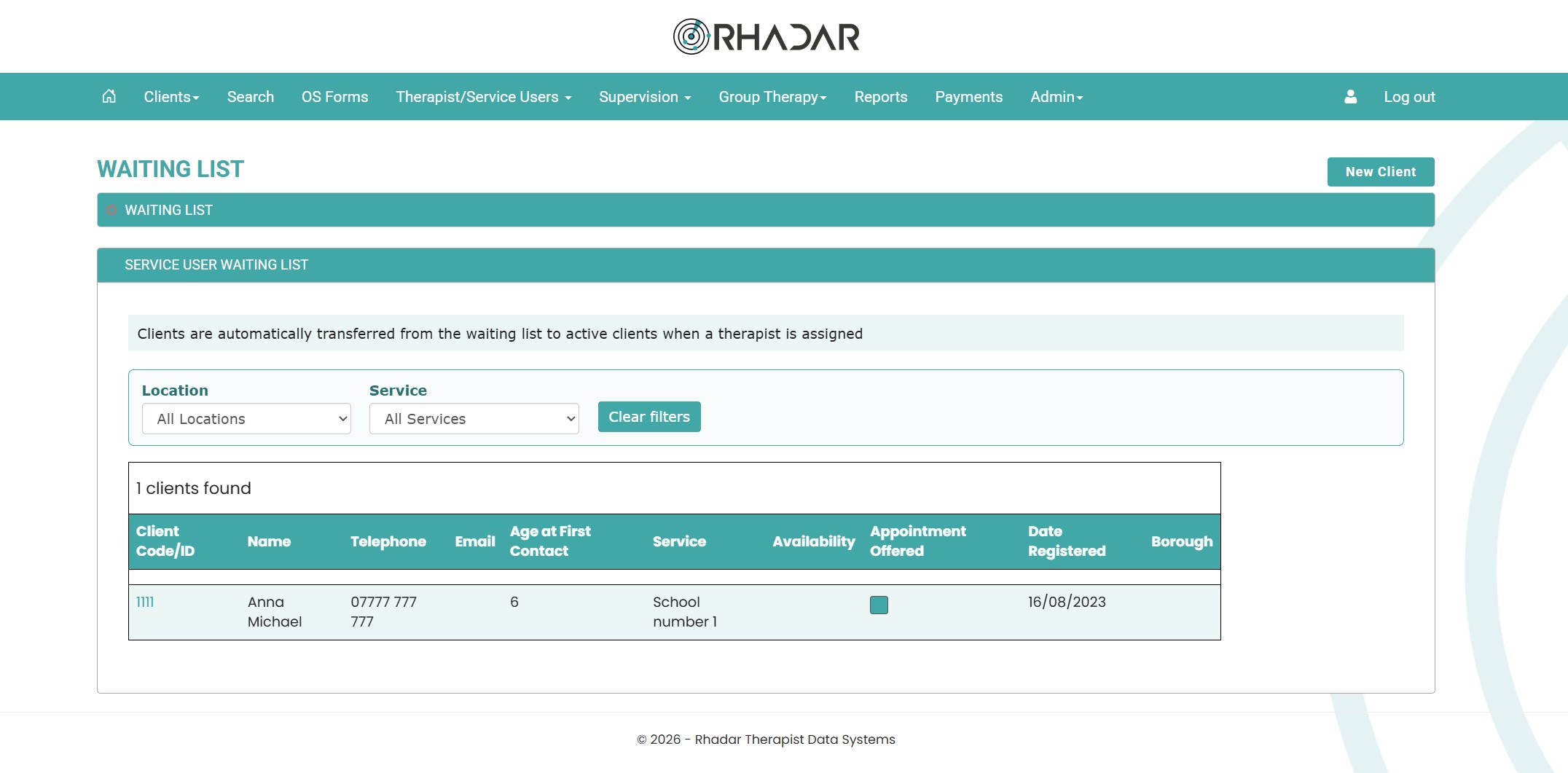Click the Appointment Offered column header

coord(918,541)
